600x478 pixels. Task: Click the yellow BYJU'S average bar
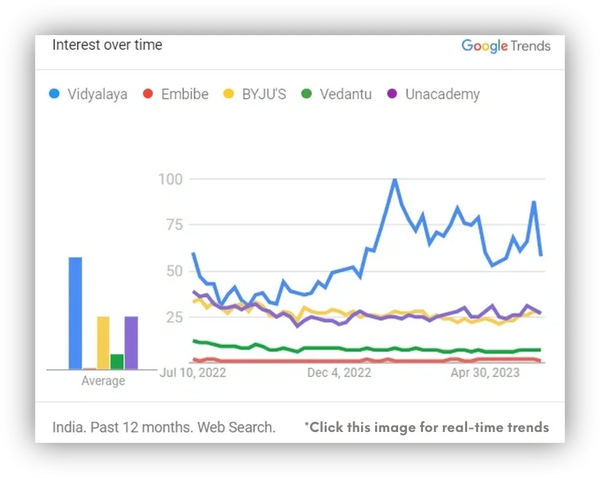(103, 343)
